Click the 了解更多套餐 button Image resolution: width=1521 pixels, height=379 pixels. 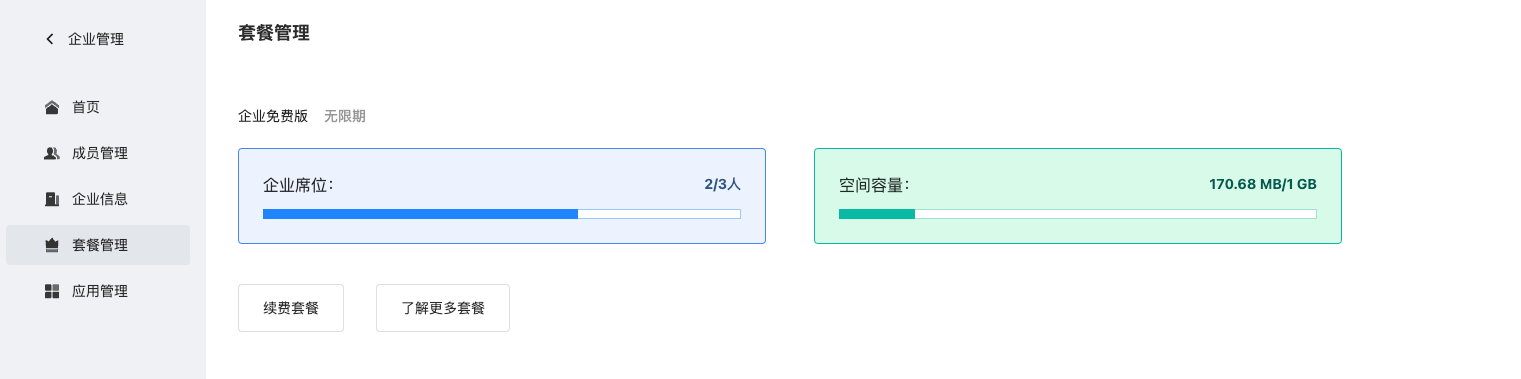pyautogui.click(x=443, y=308)
